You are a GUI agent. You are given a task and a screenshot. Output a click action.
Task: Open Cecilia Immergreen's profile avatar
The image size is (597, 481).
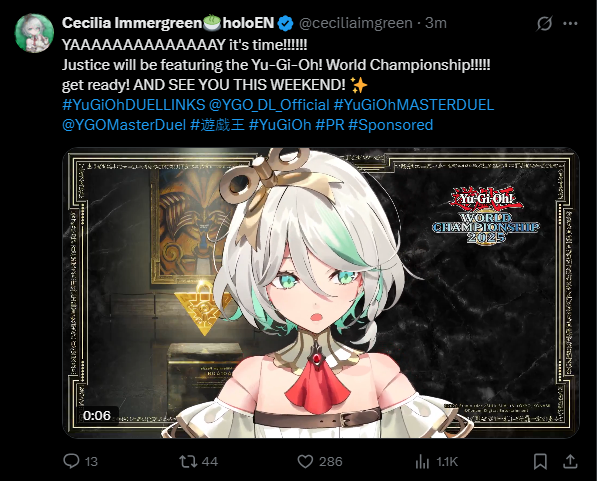click(x=34, y=33)
